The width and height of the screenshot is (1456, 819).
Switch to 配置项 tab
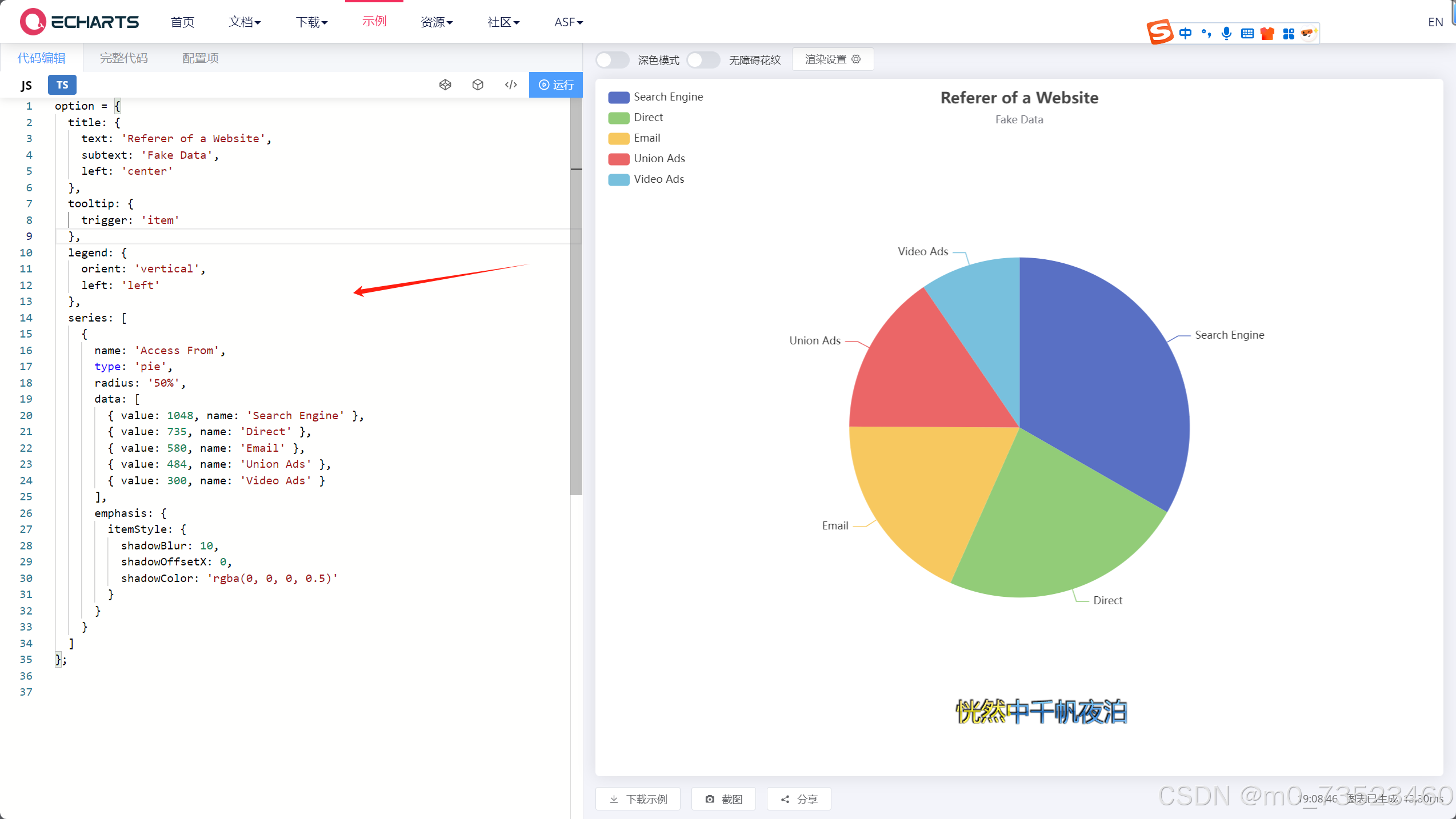pyautogui.click(x=200, y=58)
